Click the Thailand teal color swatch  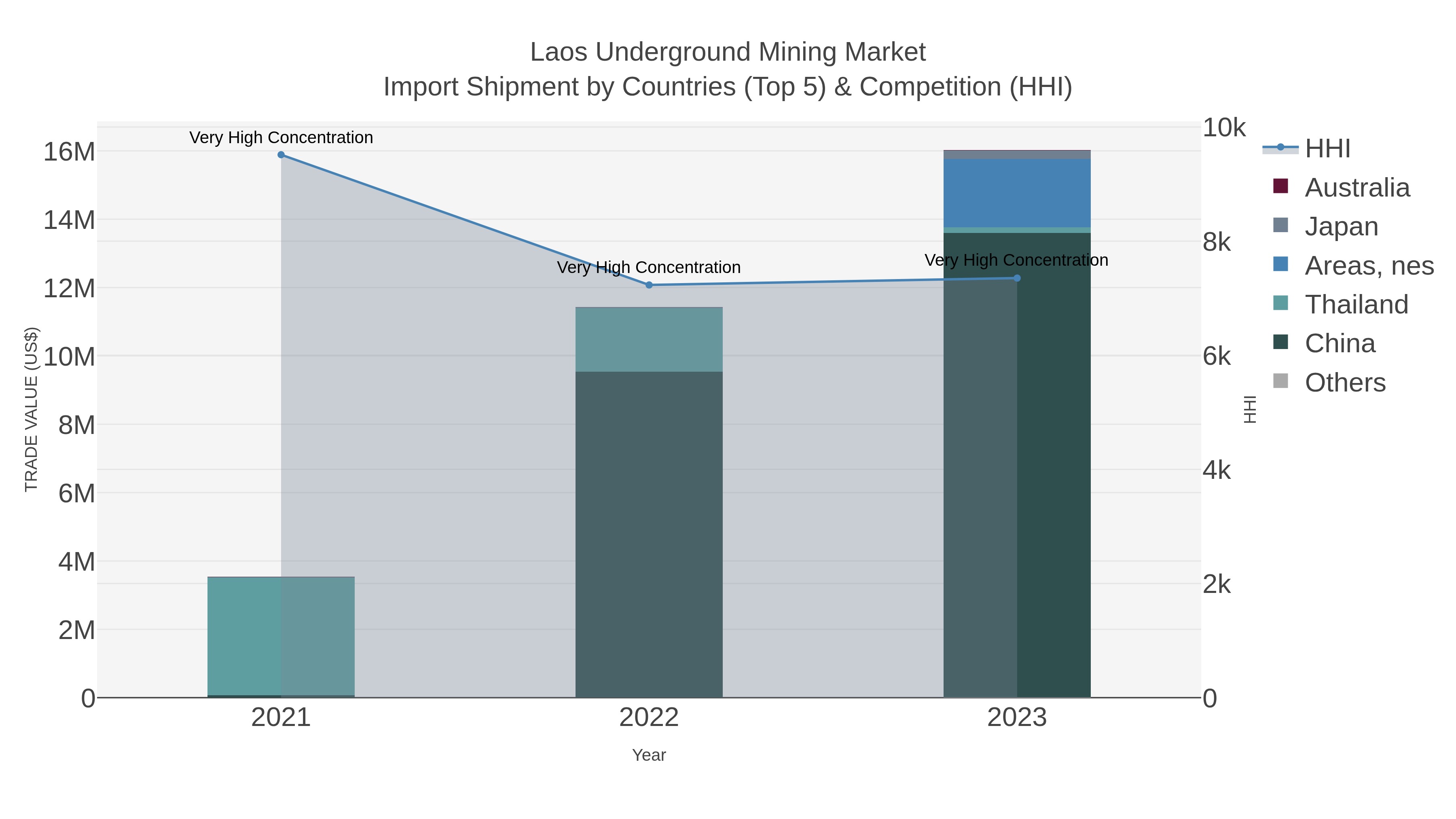(x=1281, y=303)
